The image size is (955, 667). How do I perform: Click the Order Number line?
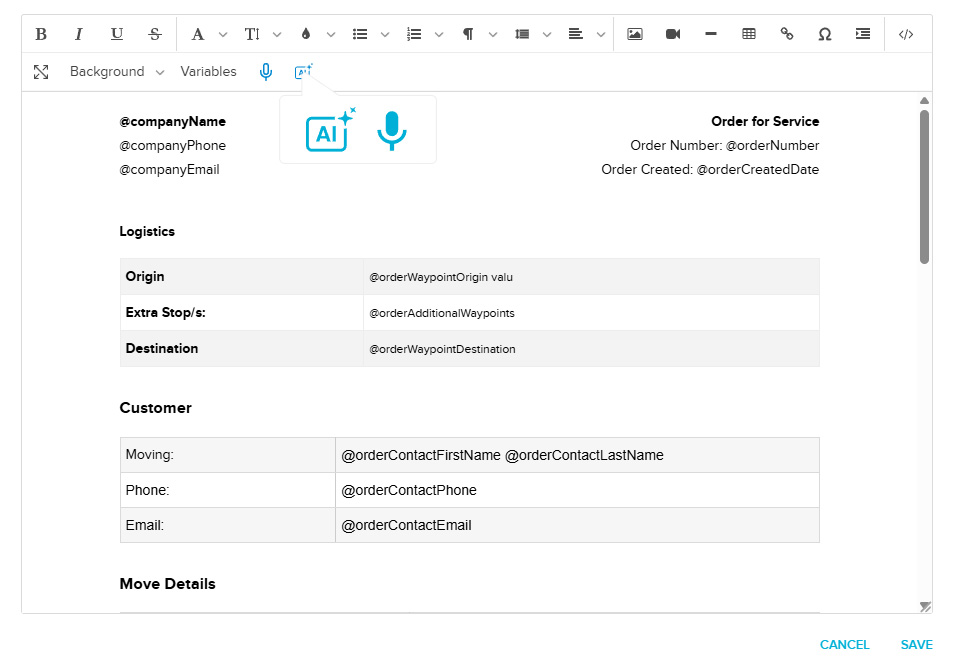[x=725, y=146]
